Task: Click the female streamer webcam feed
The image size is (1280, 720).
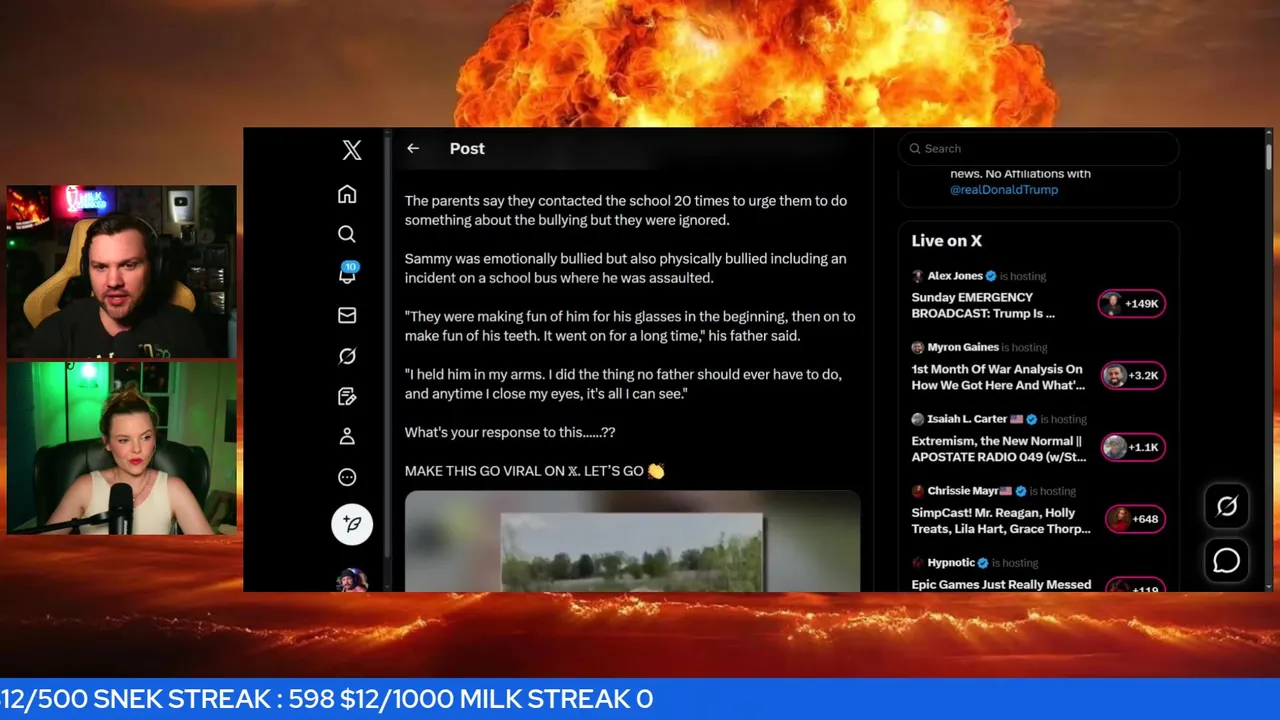Action: click(122, 448)
